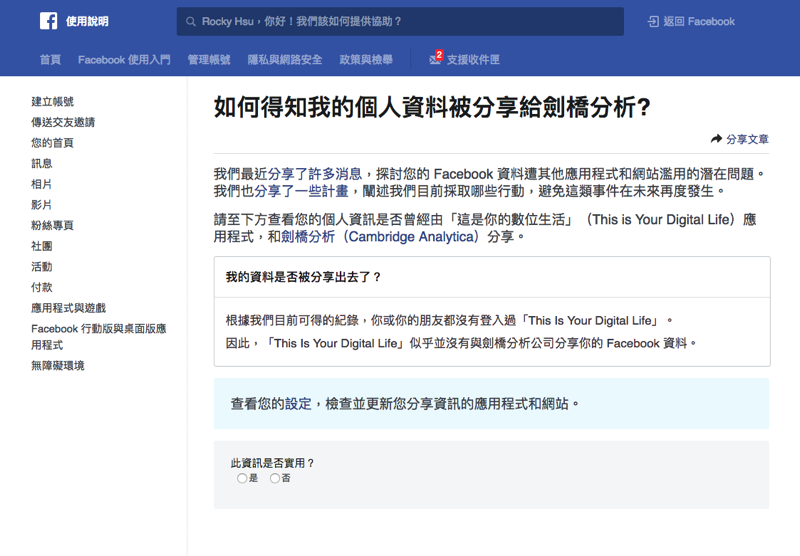Expand the 管理帳號 menu
Screen dimensions: 800x556
pyautogui.click(x=209, y=60)
